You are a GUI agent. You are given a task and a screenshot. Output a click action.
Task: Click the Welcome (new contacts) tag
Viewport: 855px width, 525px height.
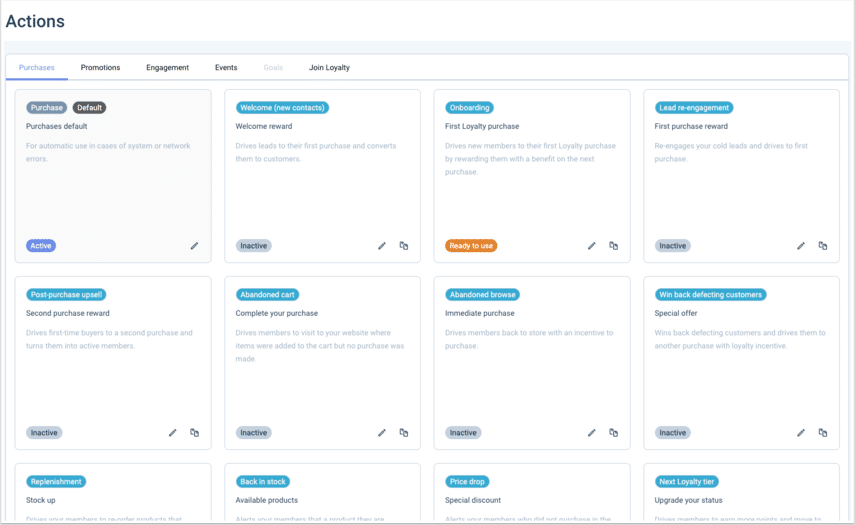pyautogui.click(x=282, y=108)
